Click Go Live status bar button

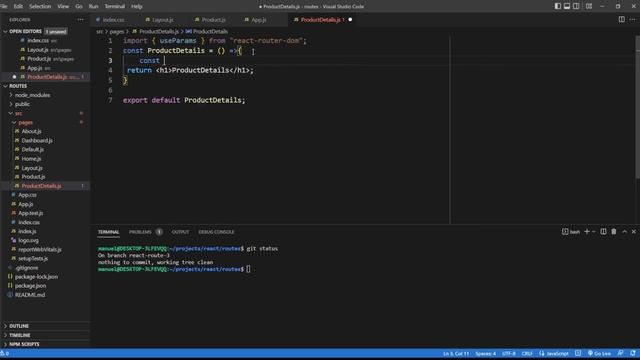pyautogui.click(x=599, y=353)
